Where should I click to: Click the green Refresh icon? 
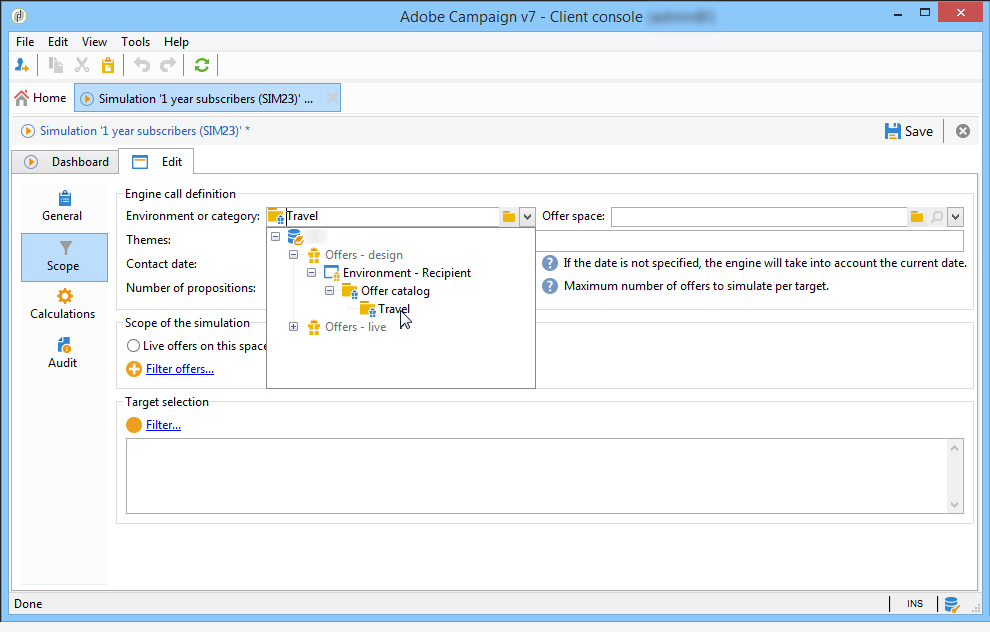(201, 65)
